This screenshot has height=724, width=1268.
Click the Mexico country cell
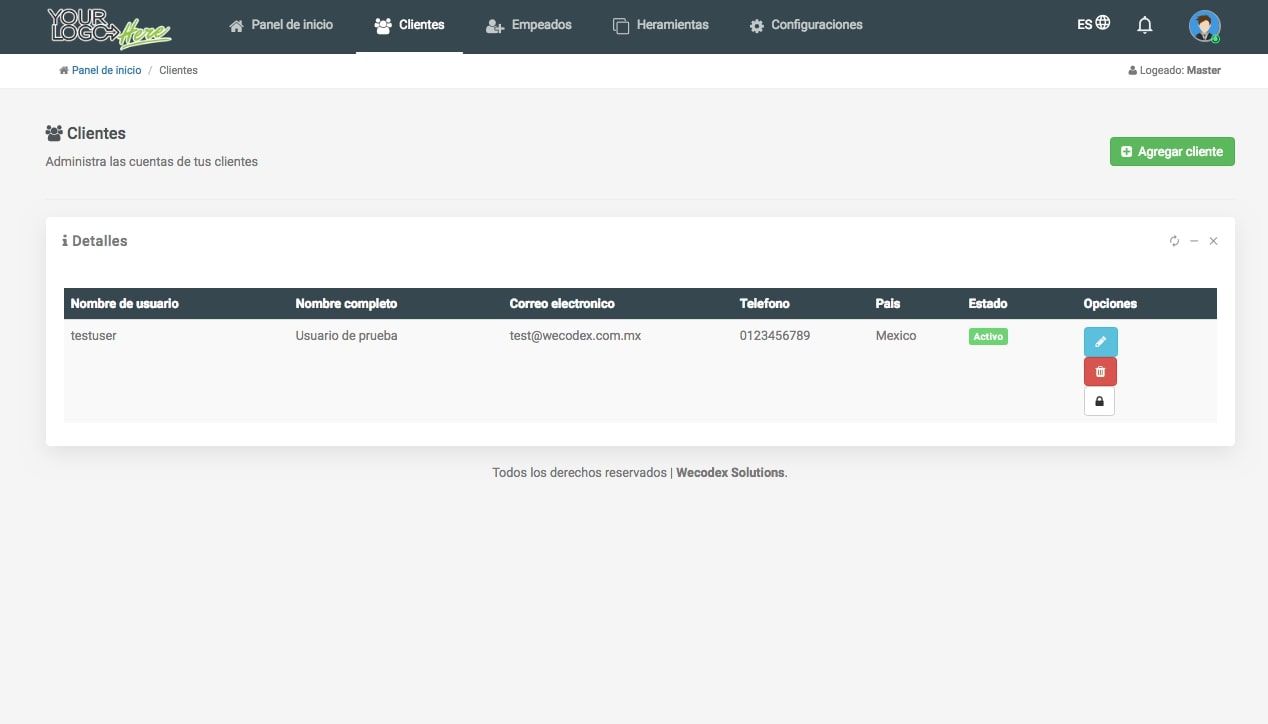click(896, 336)
